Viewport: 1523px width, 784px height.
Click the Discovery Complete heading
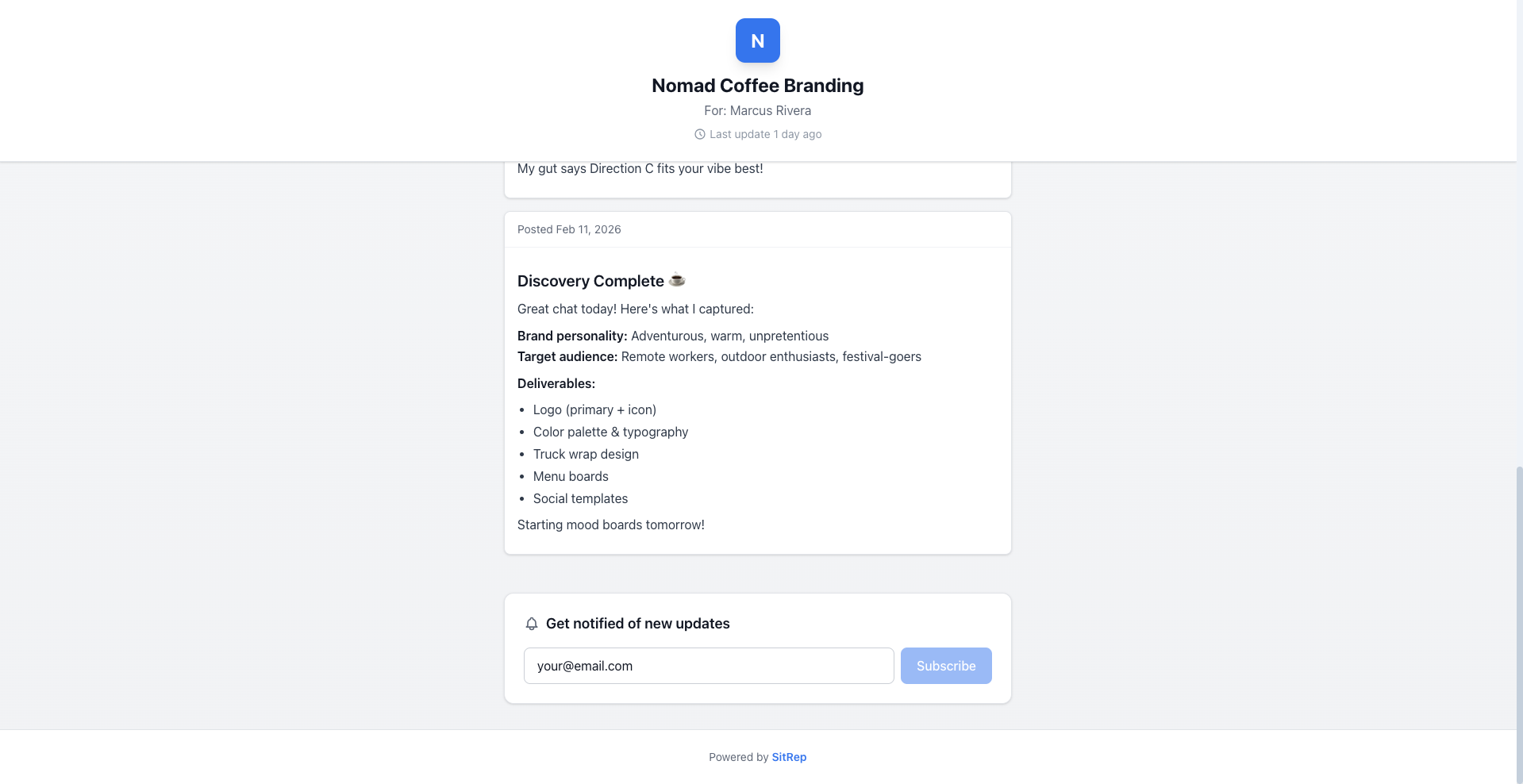click(590, 281)
